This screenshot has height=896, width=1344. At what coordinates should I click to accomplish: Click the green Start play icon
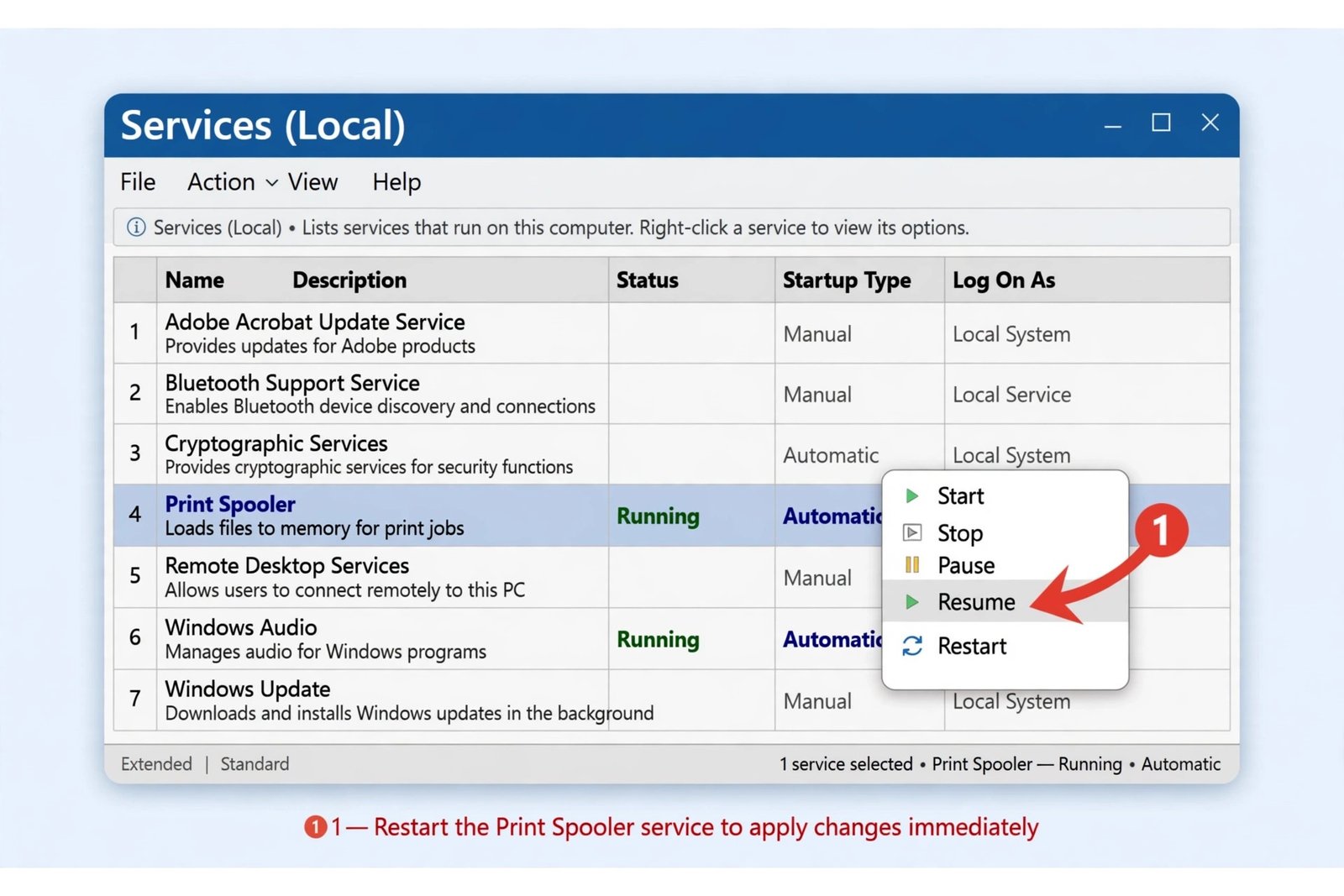pyautogui.click(x=911, y=496)
